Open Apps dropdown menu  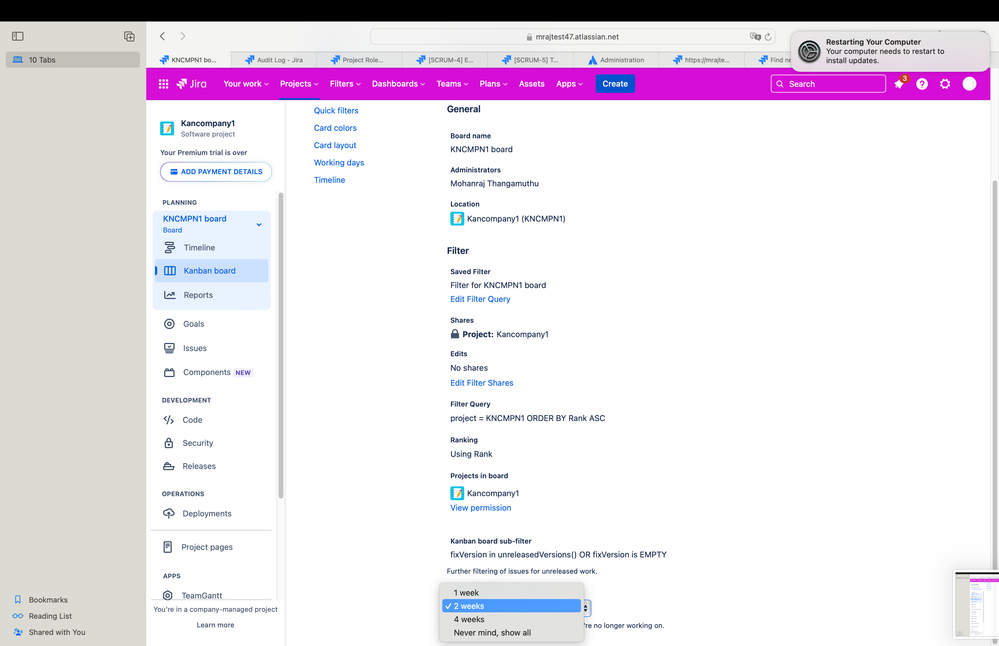click(569, 83)
